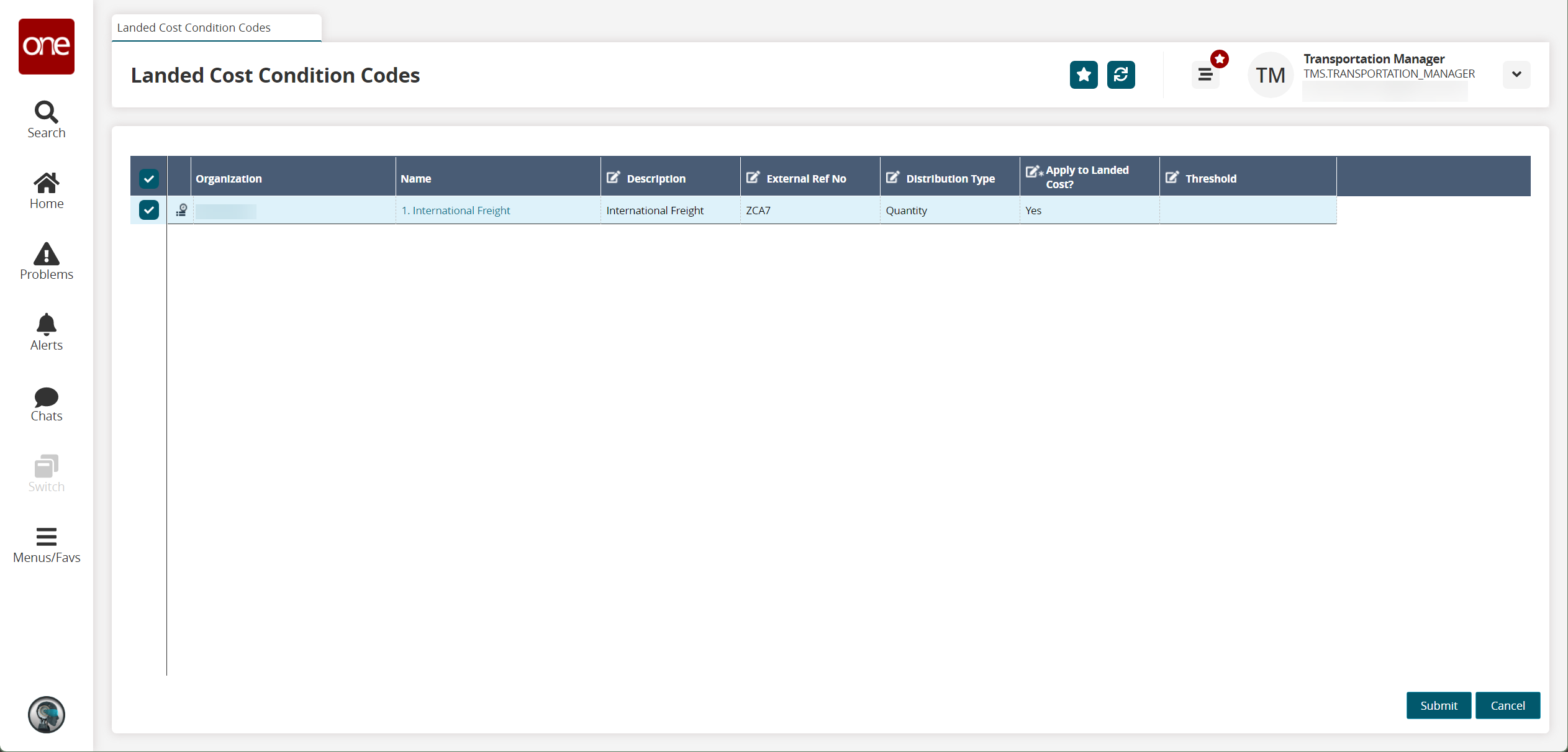Screen dimensions: 1568x752
Task: Toggle the International Freight row checkbox
Action: pos(149,210)
